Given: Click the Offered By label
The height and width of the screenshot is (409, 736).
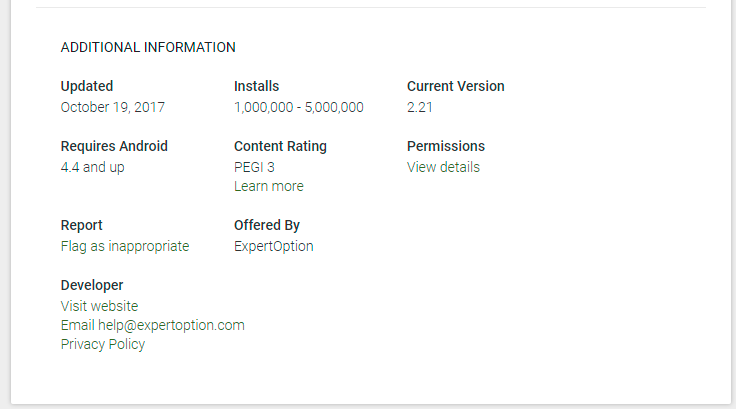Looking at the screenshot, I should (267, 225).
